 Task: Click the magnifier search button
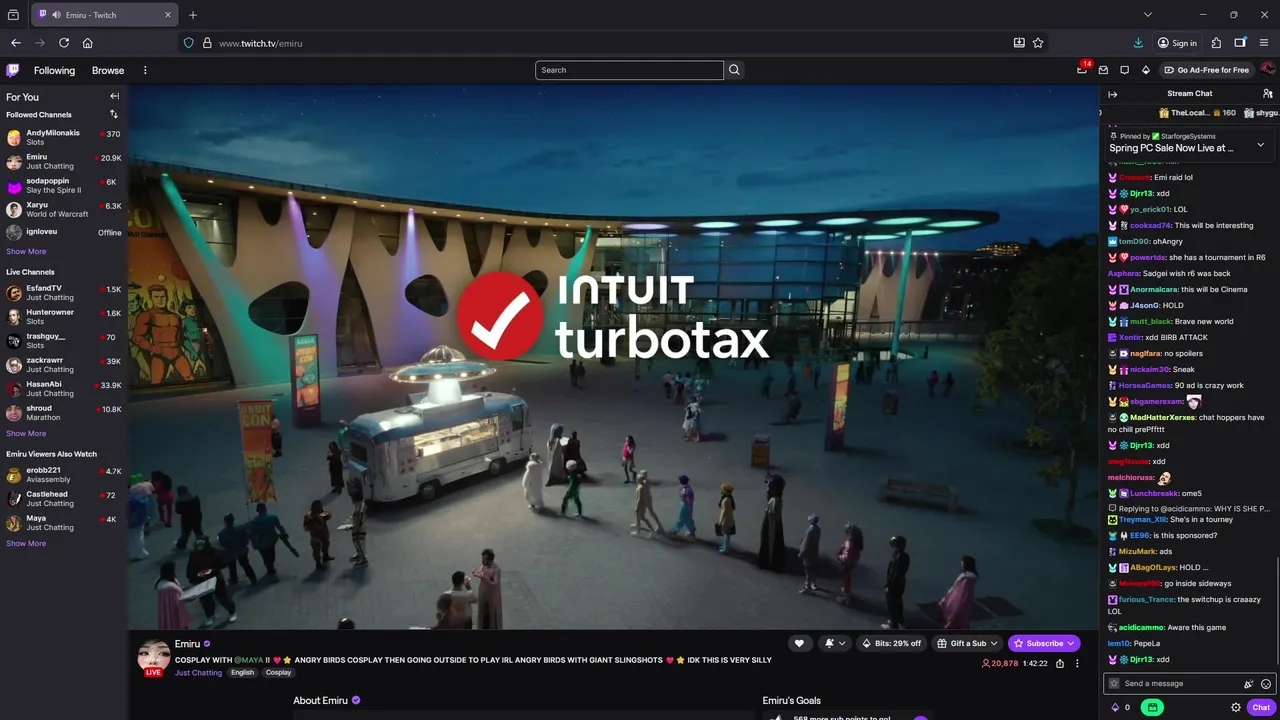coord(734,70)
